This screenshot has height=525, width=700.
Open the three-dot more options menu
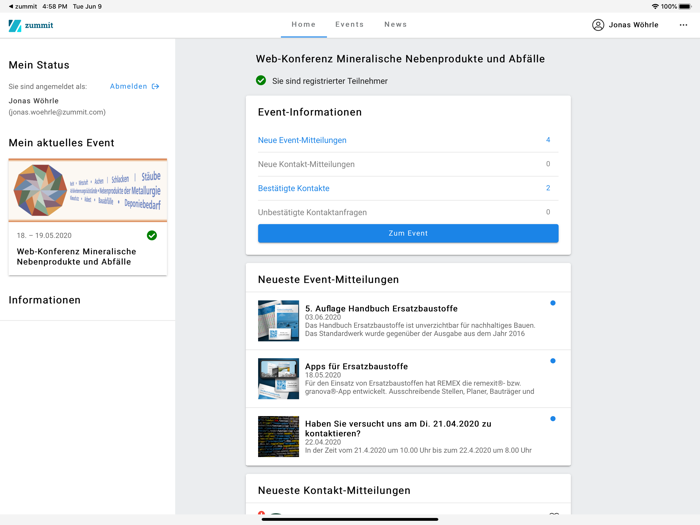(683, 25)
